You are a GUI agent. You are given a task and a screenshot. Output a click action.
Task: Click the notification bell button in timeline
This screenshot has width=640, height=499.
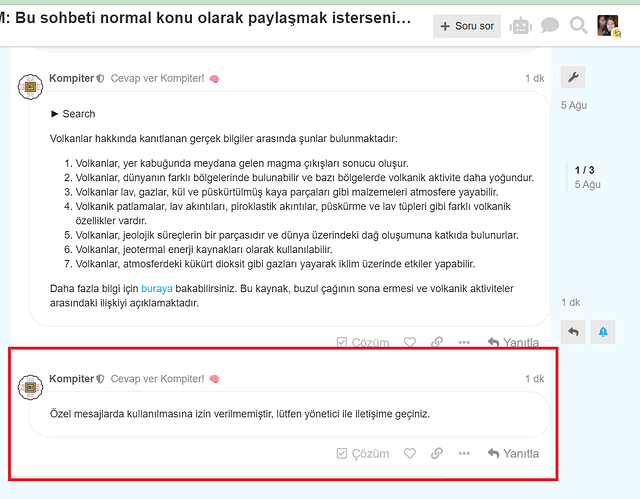click(x=603, y=332)
